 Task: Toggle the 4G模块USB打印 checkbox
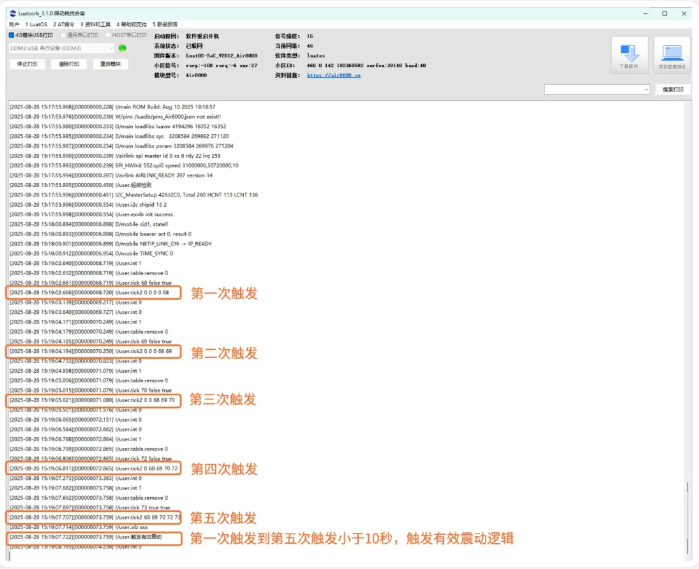pyautogui.click(x=12, y=35)
